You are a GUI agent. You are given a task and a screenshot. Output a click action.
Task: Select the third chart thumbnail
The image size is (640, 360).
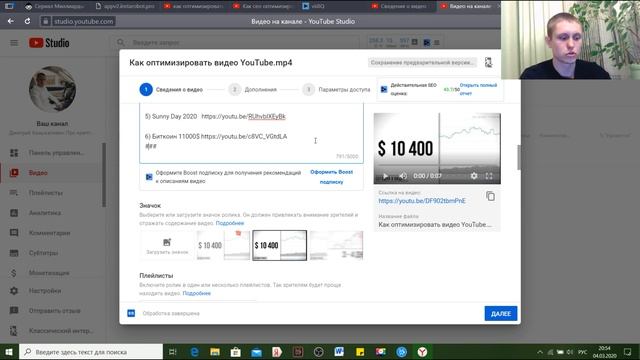(336, 245)
